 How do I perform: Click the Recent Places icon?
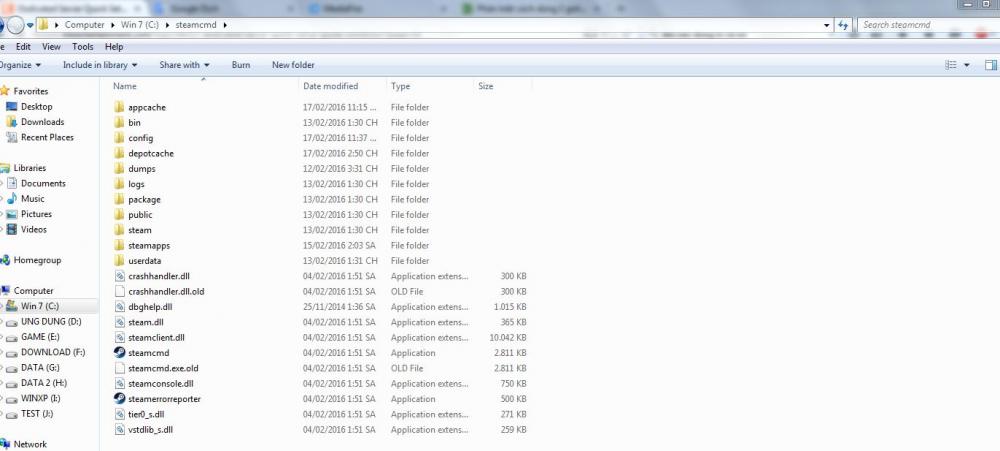(11, 137)
